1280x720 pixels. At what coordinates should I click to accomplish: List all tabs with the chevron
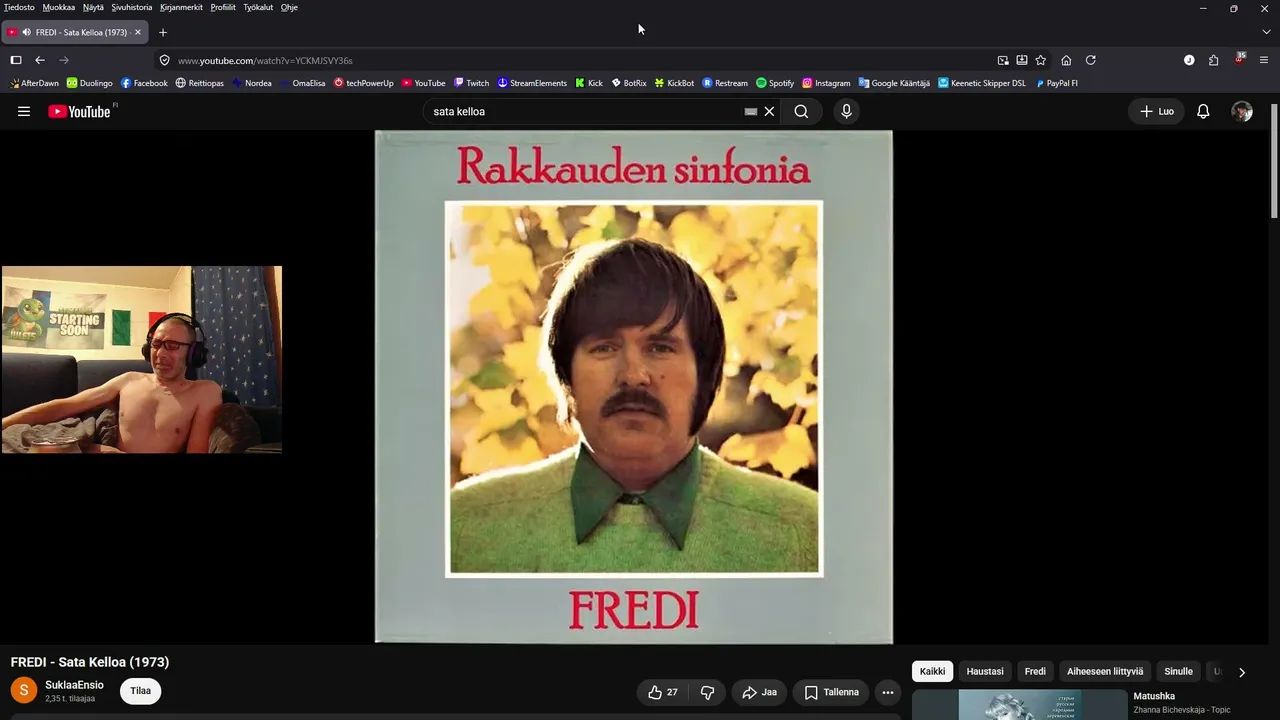[x=1266, y=32]
